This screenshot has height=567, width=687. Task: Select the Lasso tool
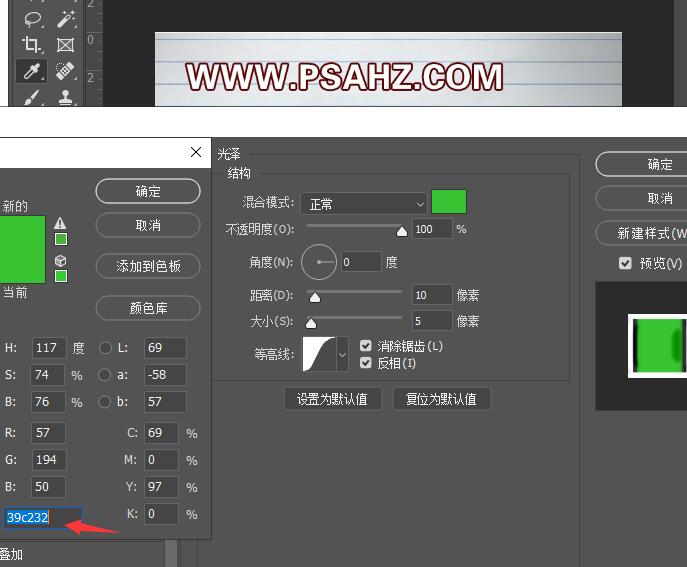pyautogui.click(x=33, y=19)
